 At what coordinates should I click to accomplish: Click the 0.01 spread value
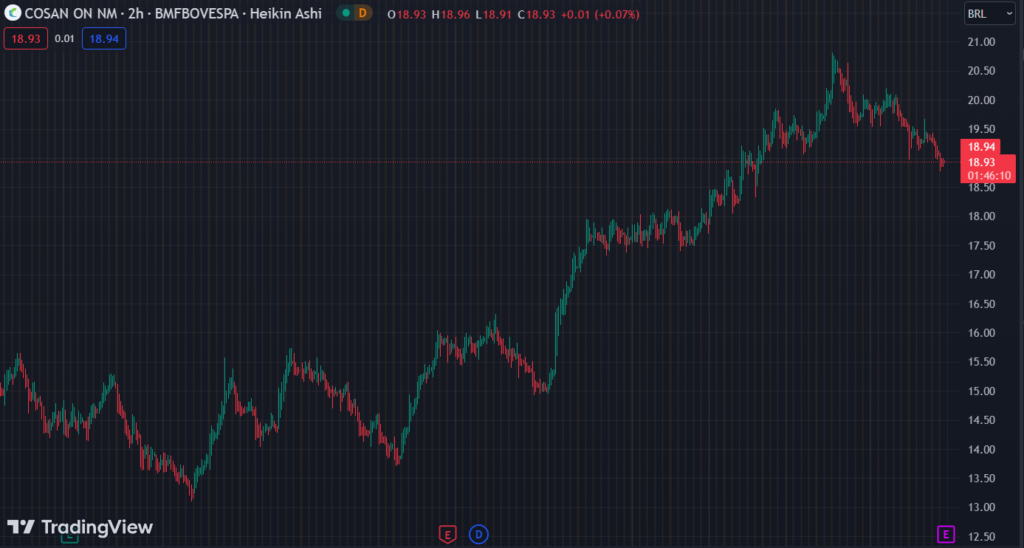64,39
